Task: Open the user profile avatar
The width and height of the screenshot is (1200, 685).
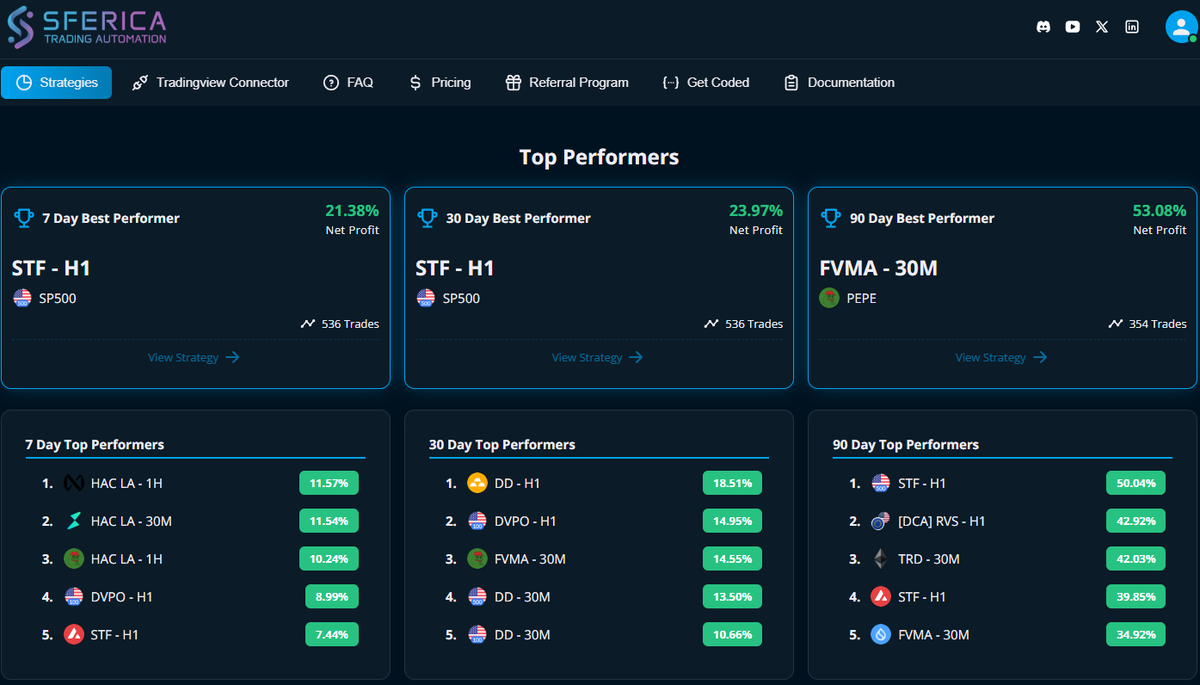Action: click(x=1181, y=27)
